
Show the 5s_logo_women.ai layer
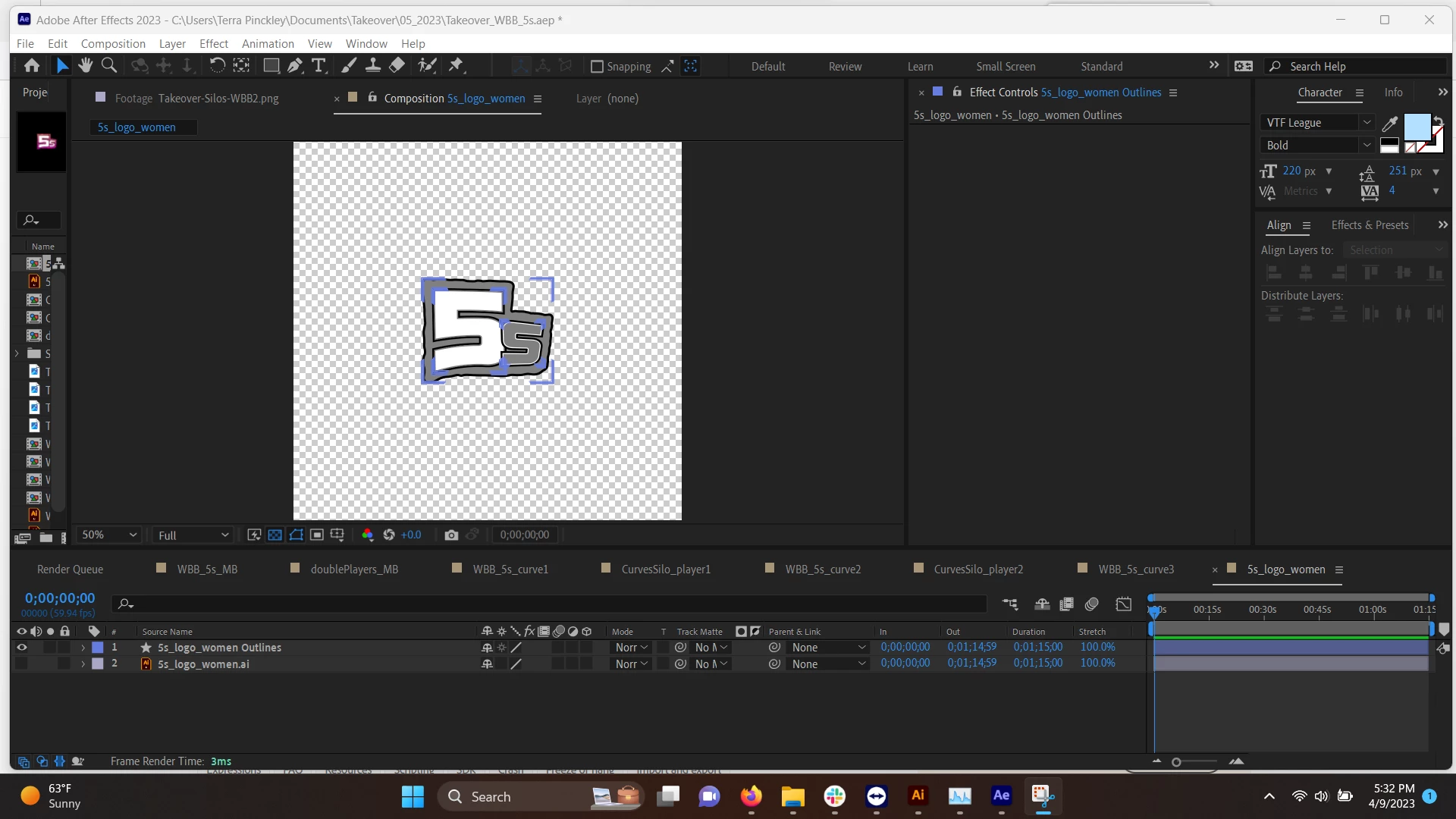21,664
